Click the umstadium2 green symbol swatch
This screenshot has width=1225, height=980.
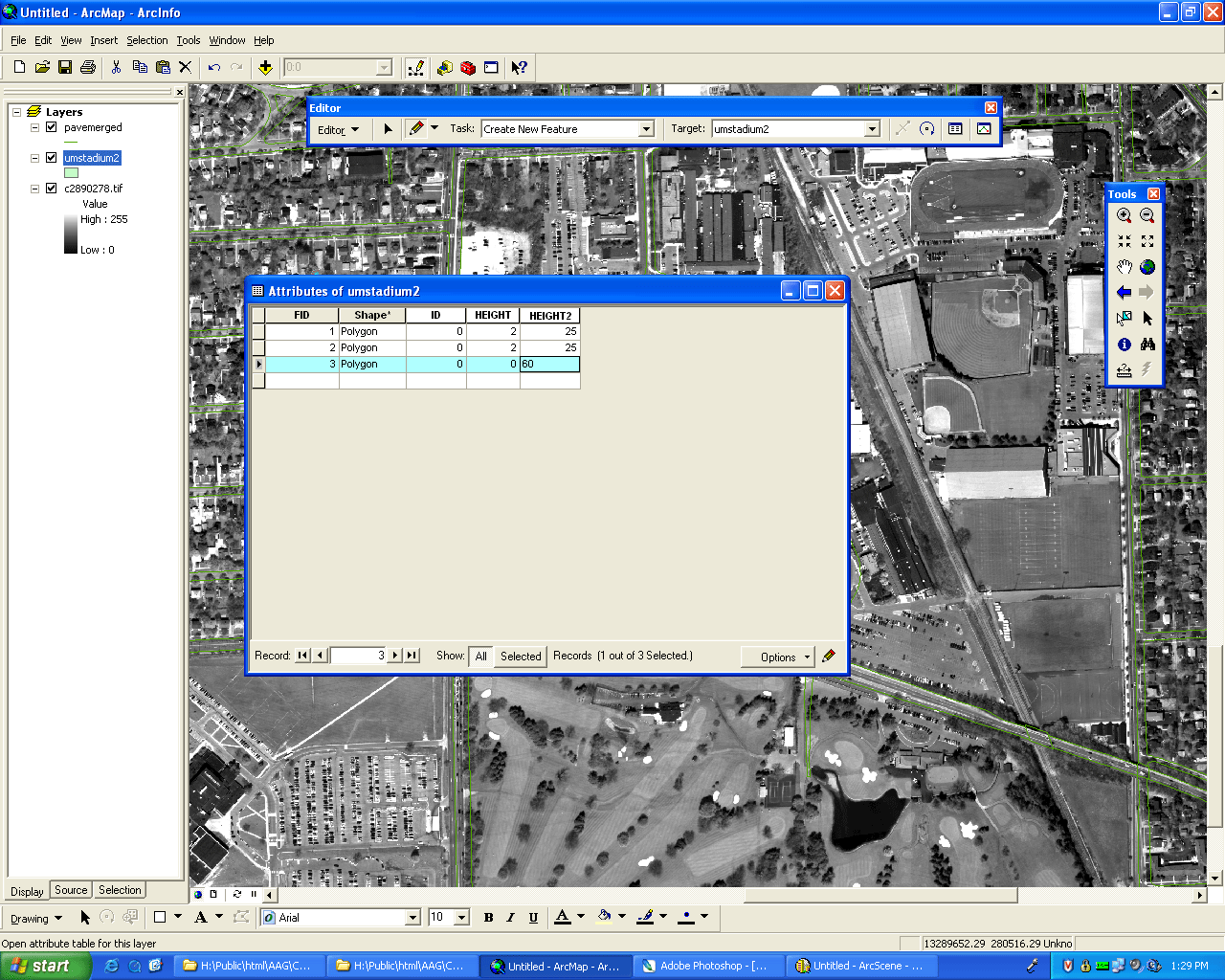pyautogui.click(x=71, y=173)
